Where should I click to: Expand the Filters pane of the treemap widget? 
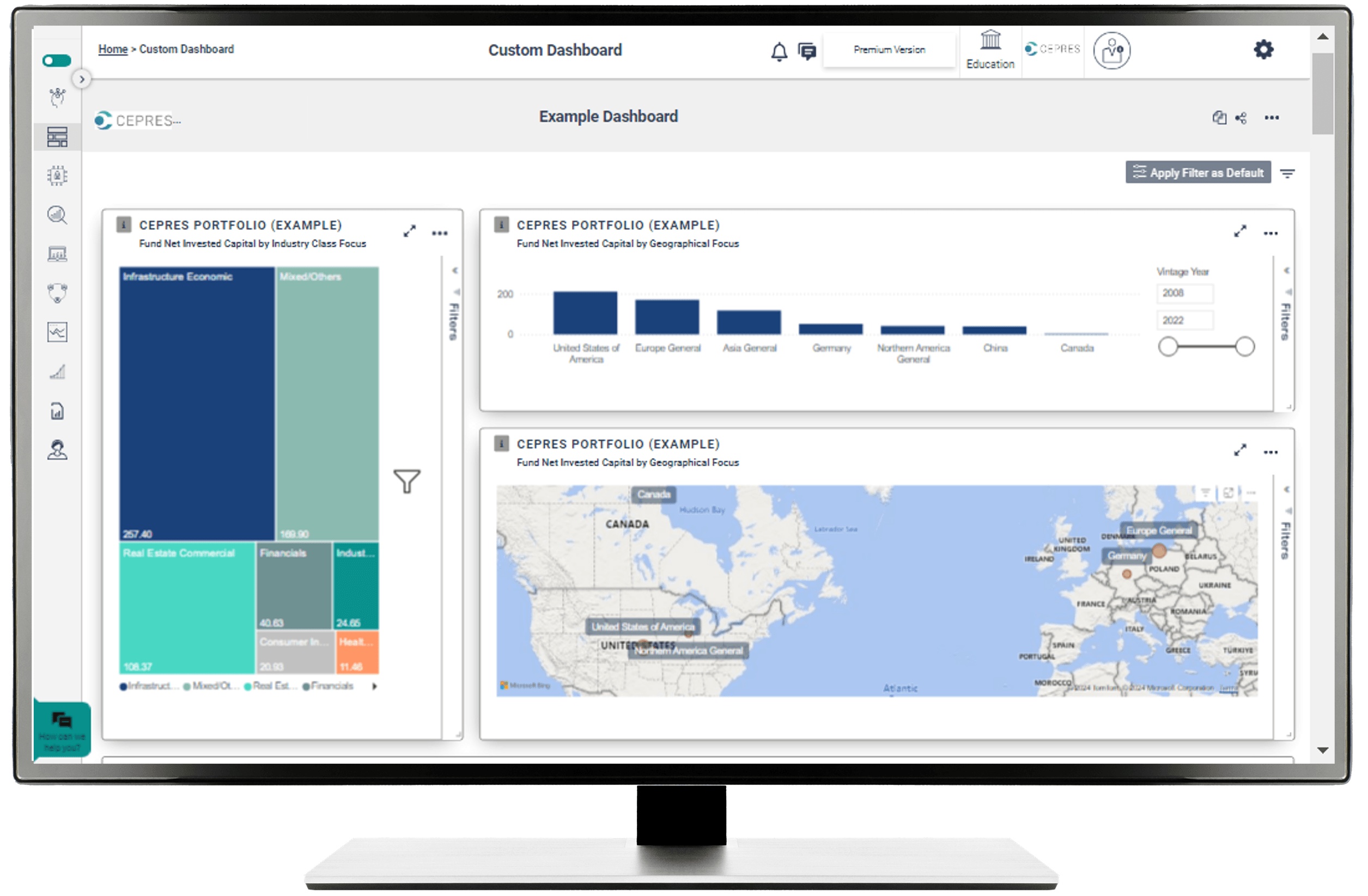455,271
